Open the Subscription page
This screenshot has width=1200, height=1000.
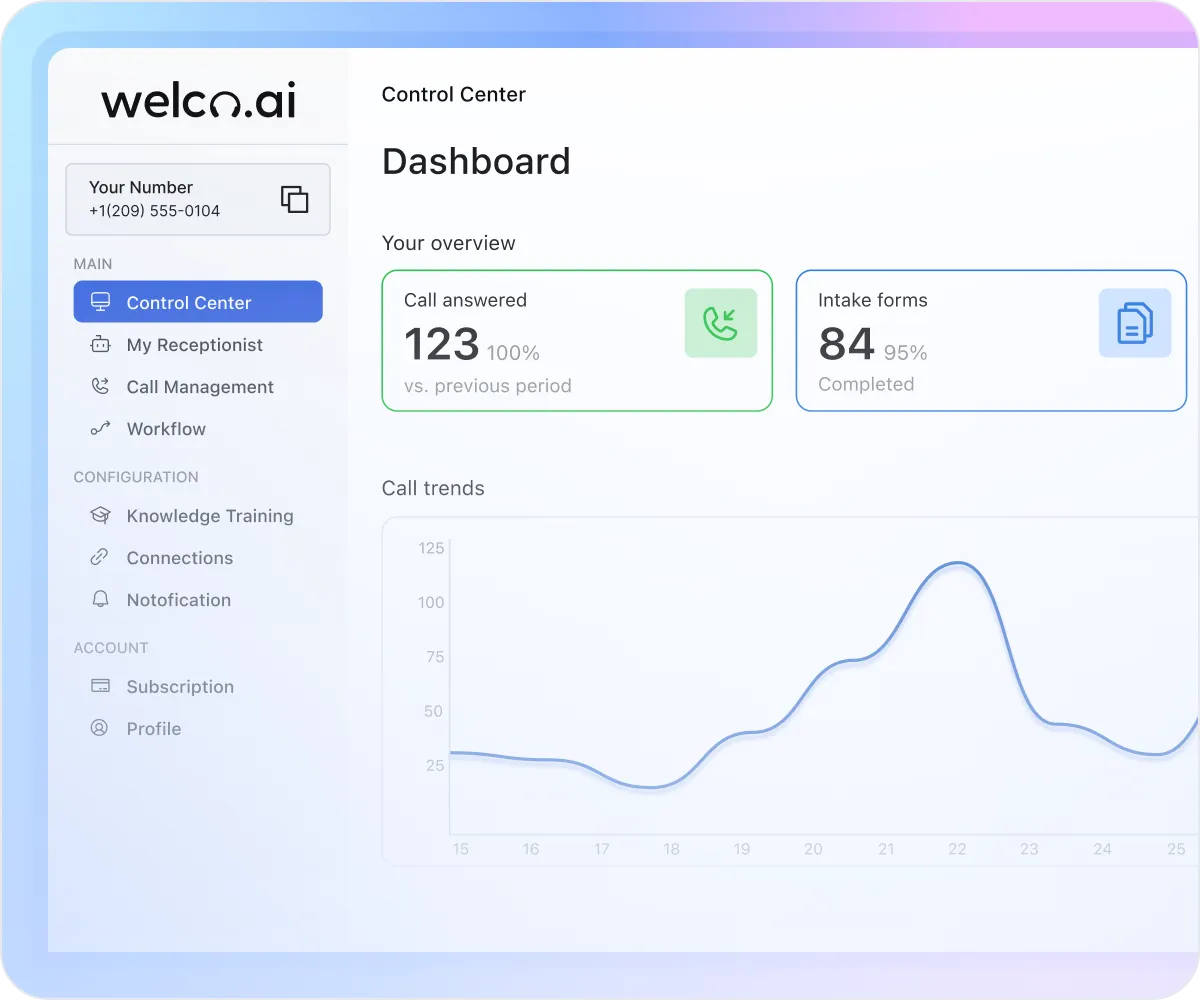tap(181, 686)
